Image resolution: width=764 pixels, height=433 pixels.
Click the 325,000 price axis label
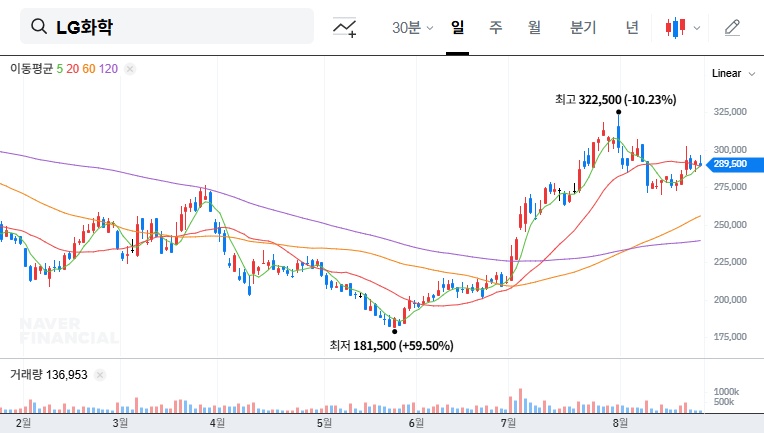tap(730, 112)
